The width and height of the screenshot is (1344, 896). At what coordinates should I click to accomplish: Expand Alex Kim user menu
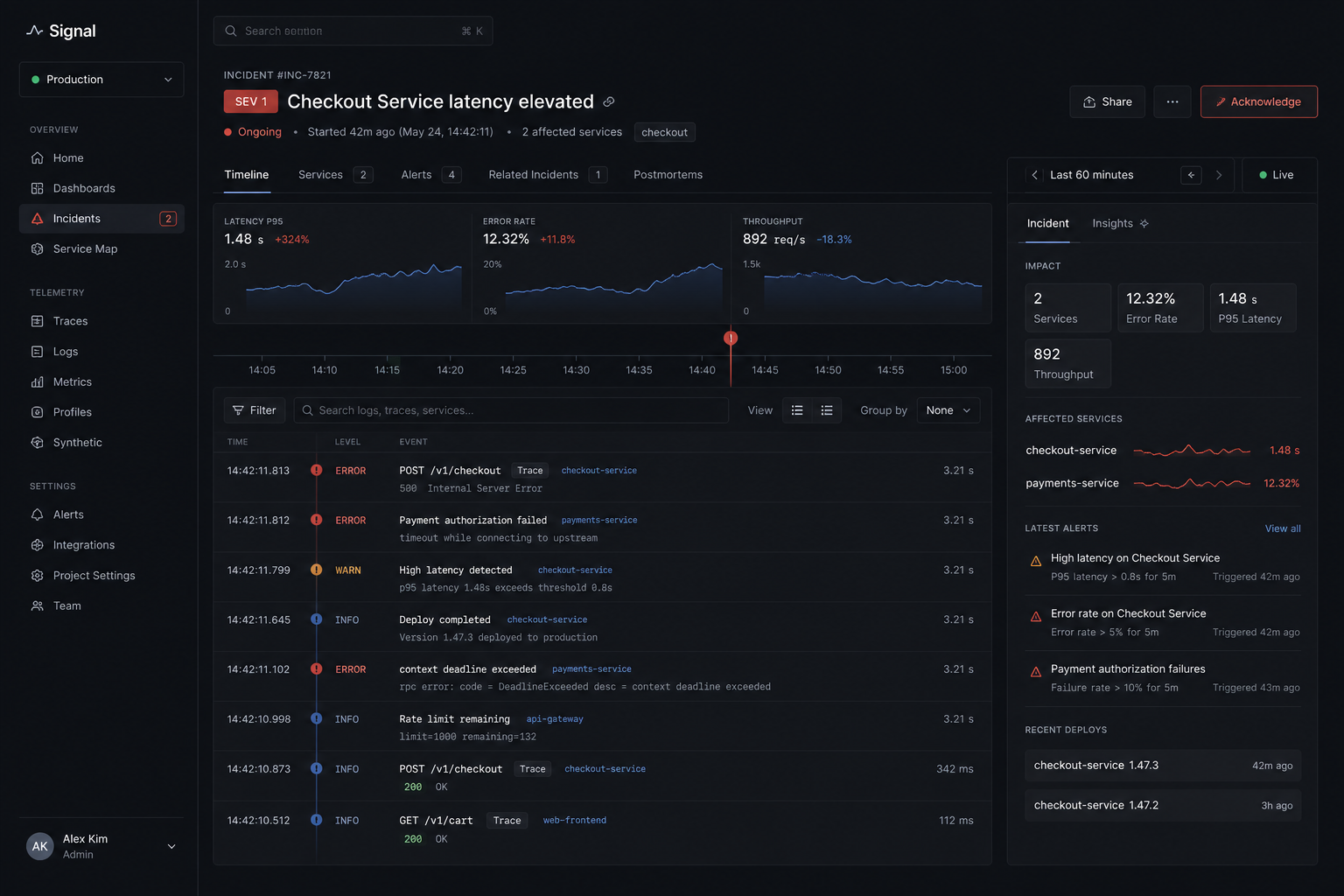[x=101, y=846]
